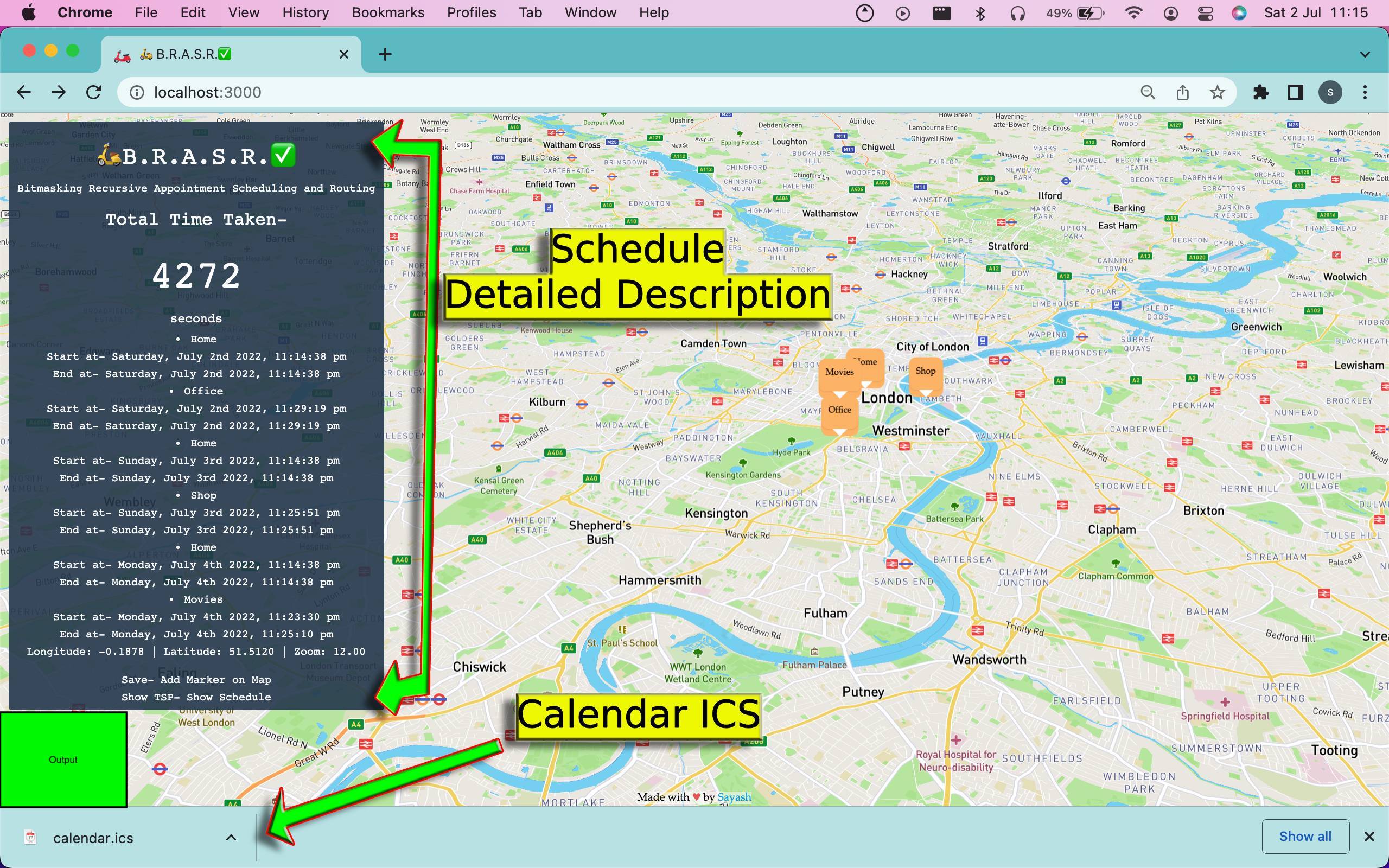
Task: Click the green Output box
Action: click(x=63, y=759)
